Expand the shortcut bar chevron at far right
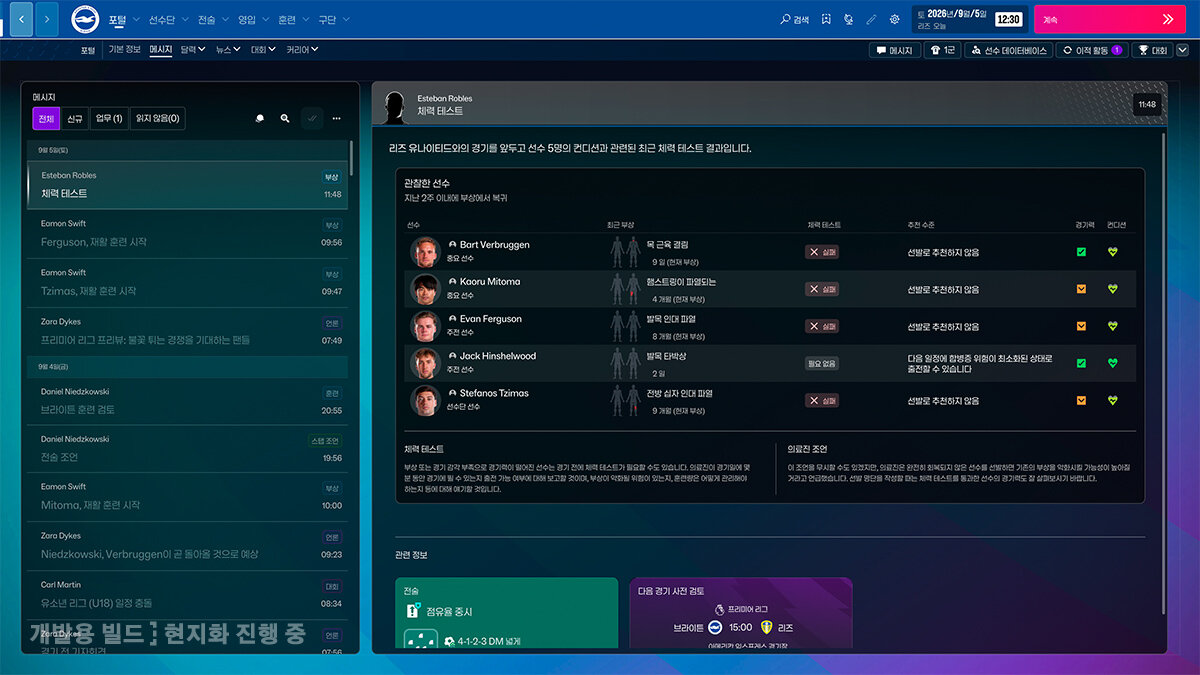Image resolution: width=1200 pixels, height=675 pixels. [1181, 50]
